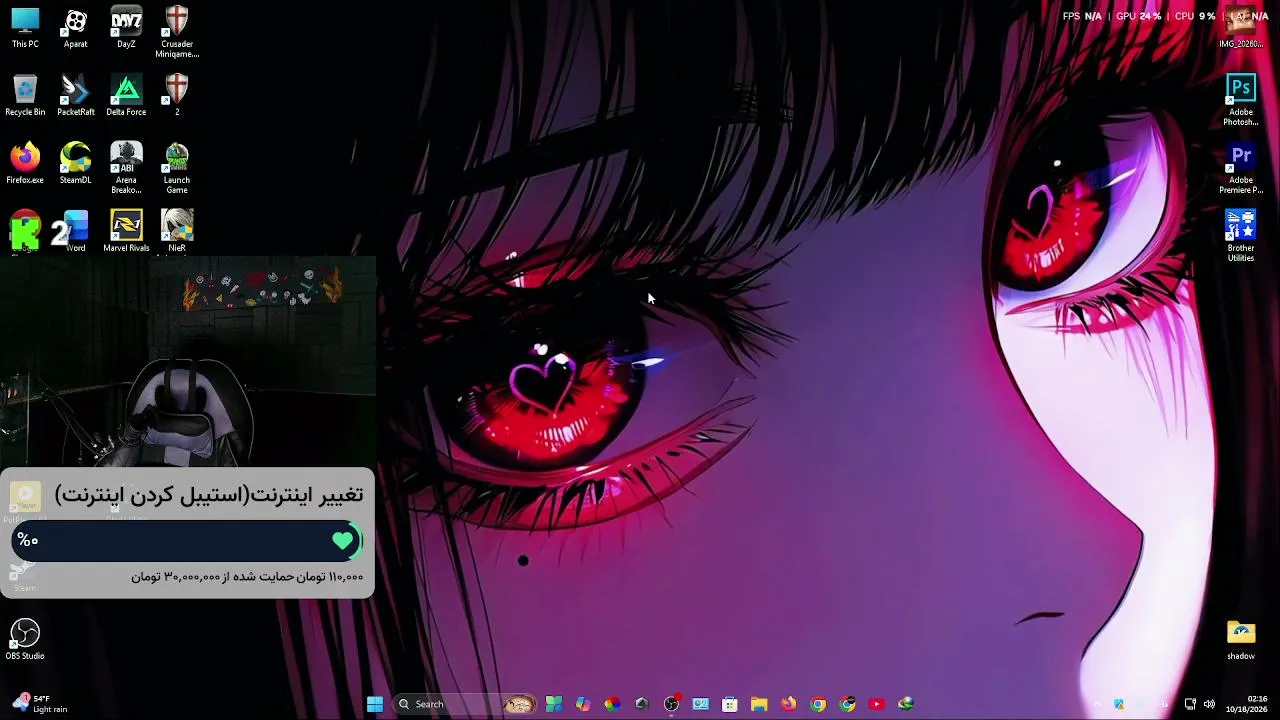Open OBS Studio from the taskbar
Viewport: 1280px width, 720px height.
[x=671, y=704]
